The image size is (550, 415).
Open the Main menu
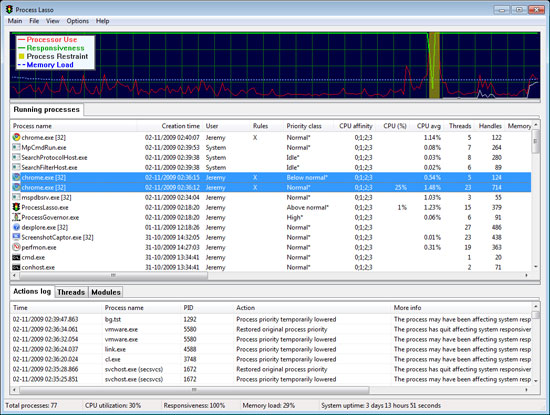click(x=15, y=21)
